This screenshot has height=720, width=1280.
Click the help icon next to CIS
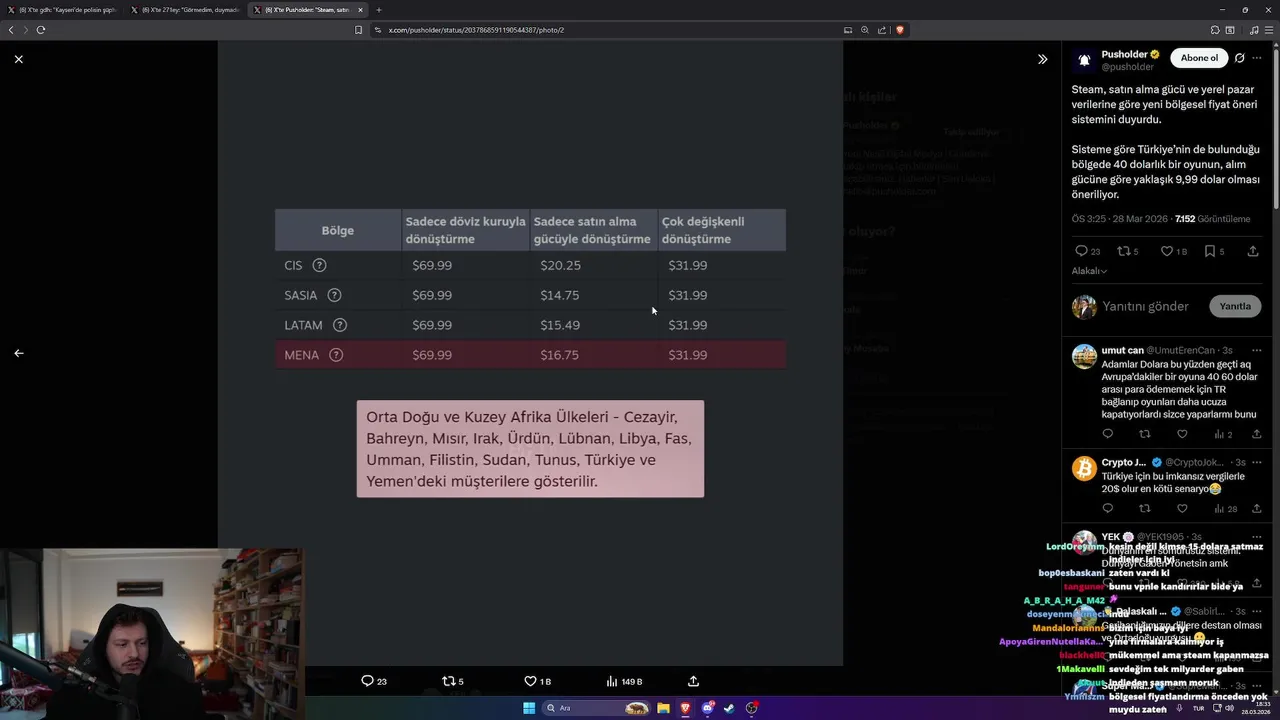[319, 265]
